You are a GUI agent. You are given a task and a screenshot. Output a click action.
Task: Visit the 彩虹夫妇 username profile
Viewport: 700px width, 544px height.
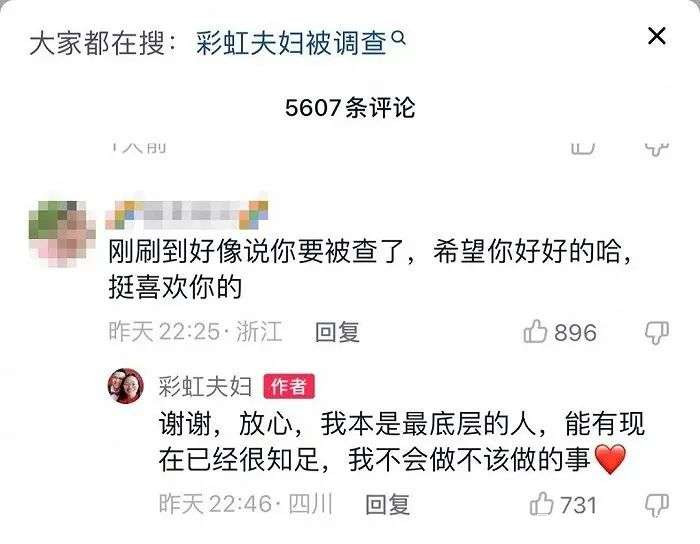(x=205, y=386)
